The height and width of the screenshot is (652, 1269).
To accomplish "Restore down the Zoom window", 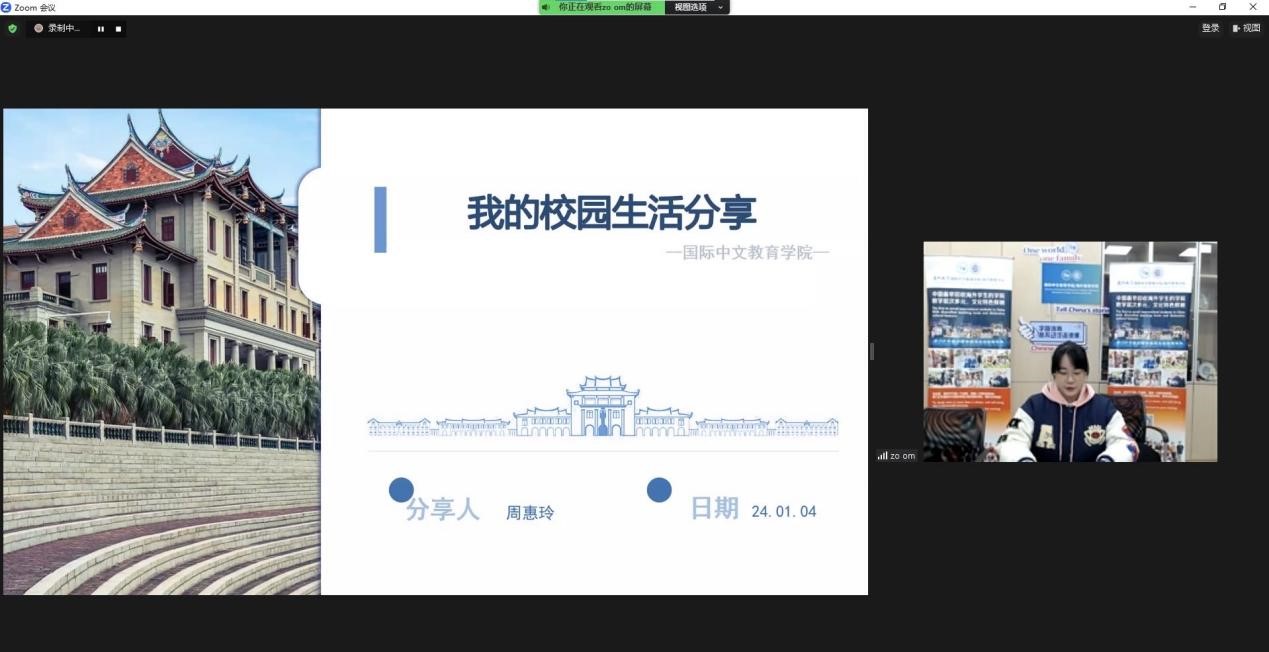I will click(x=1222, y=7).
